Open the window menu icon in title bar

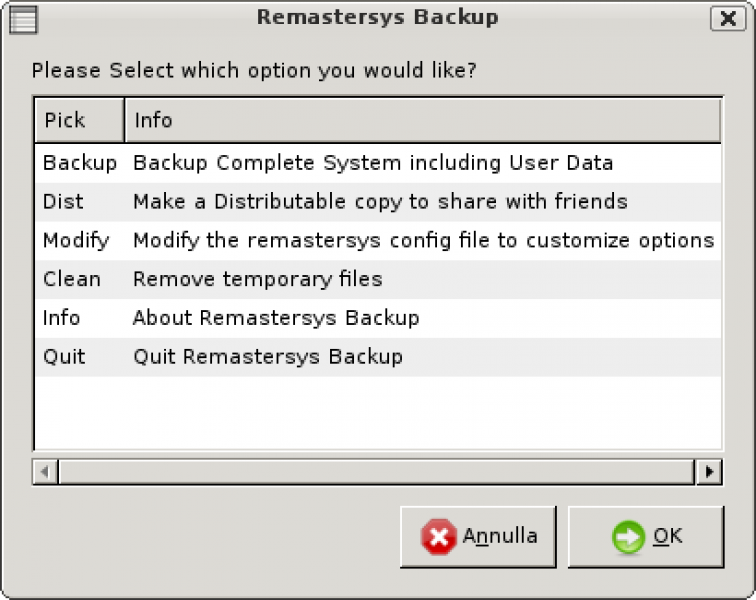(x=24, y=18)
